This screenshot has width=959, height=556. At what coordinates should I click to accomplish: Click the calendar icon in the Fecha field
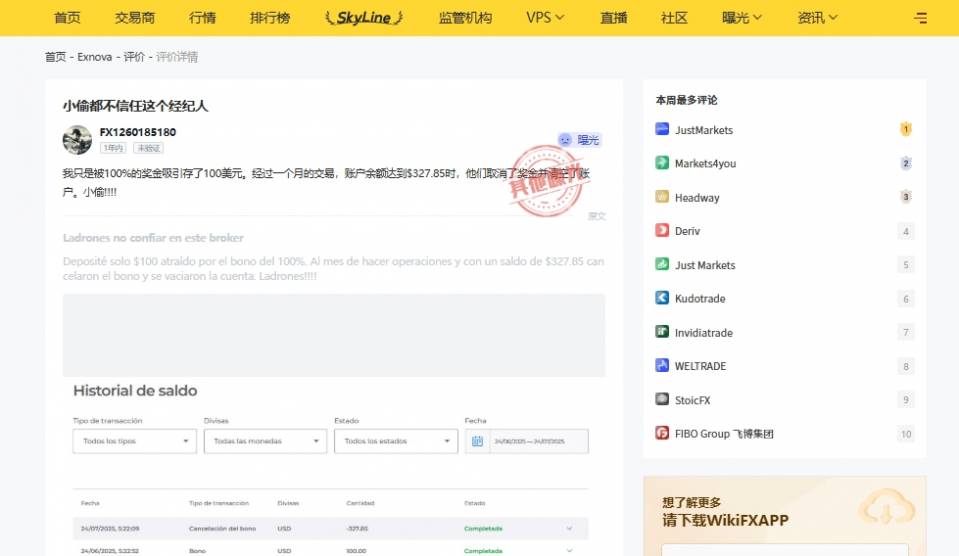click(477, 441)
